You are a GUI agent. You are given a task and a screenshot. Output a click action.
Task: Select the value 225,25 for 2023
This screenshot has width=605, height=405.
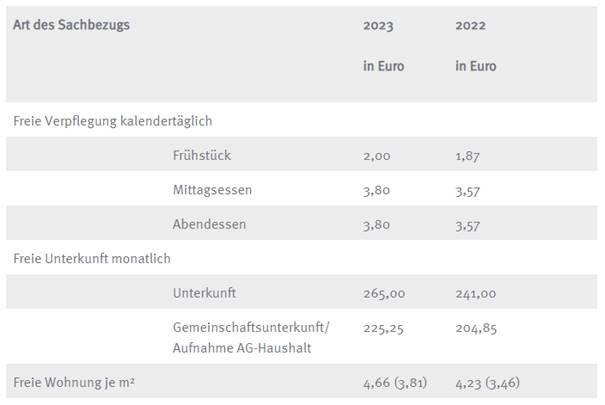click(x=383, y=329)
